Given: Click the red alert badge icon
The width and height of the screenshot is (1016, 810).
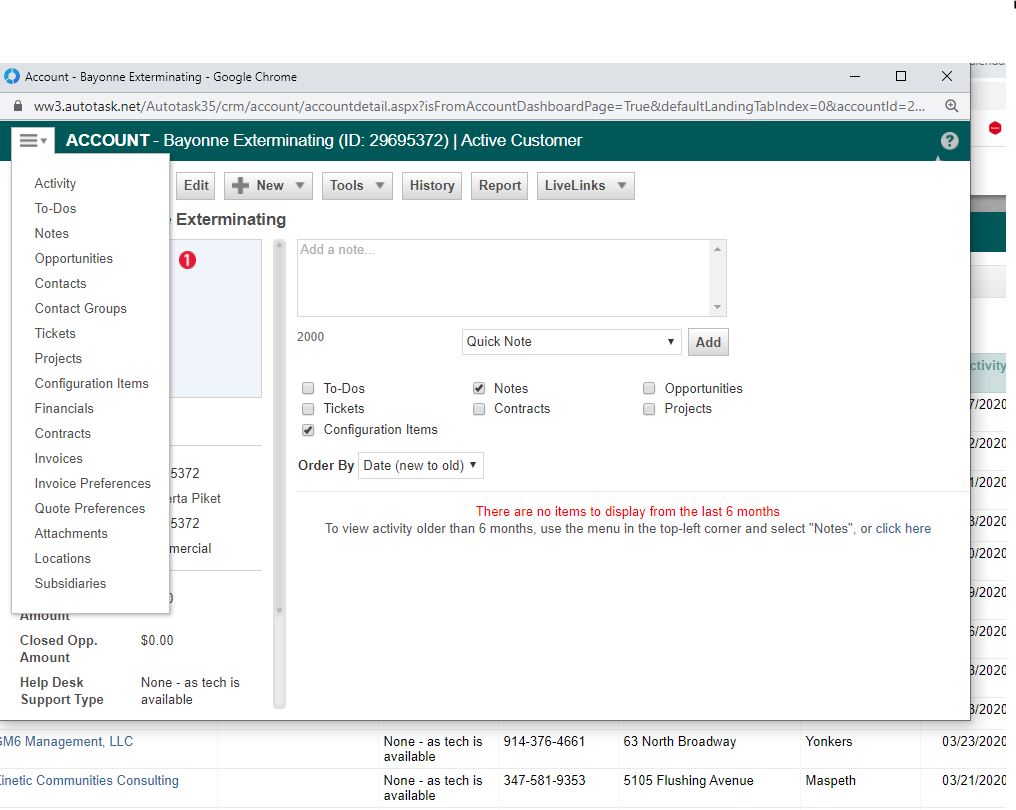Looking at the screenshot, I should tap(187, 260).
